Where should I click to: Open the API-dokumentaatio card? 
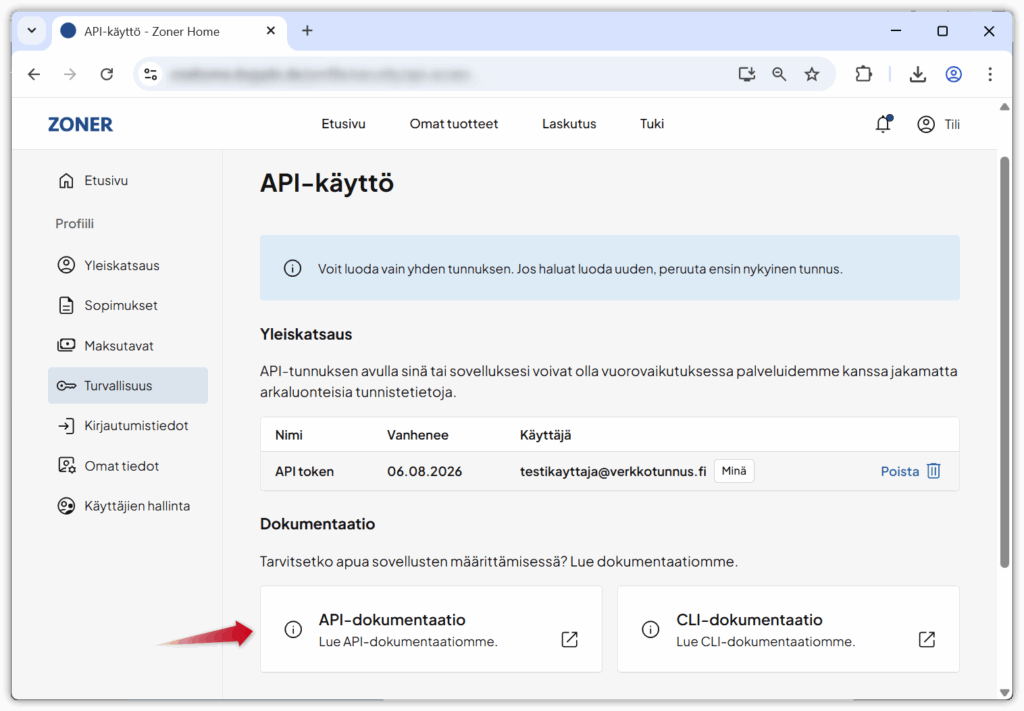click(x=430, y=629)
